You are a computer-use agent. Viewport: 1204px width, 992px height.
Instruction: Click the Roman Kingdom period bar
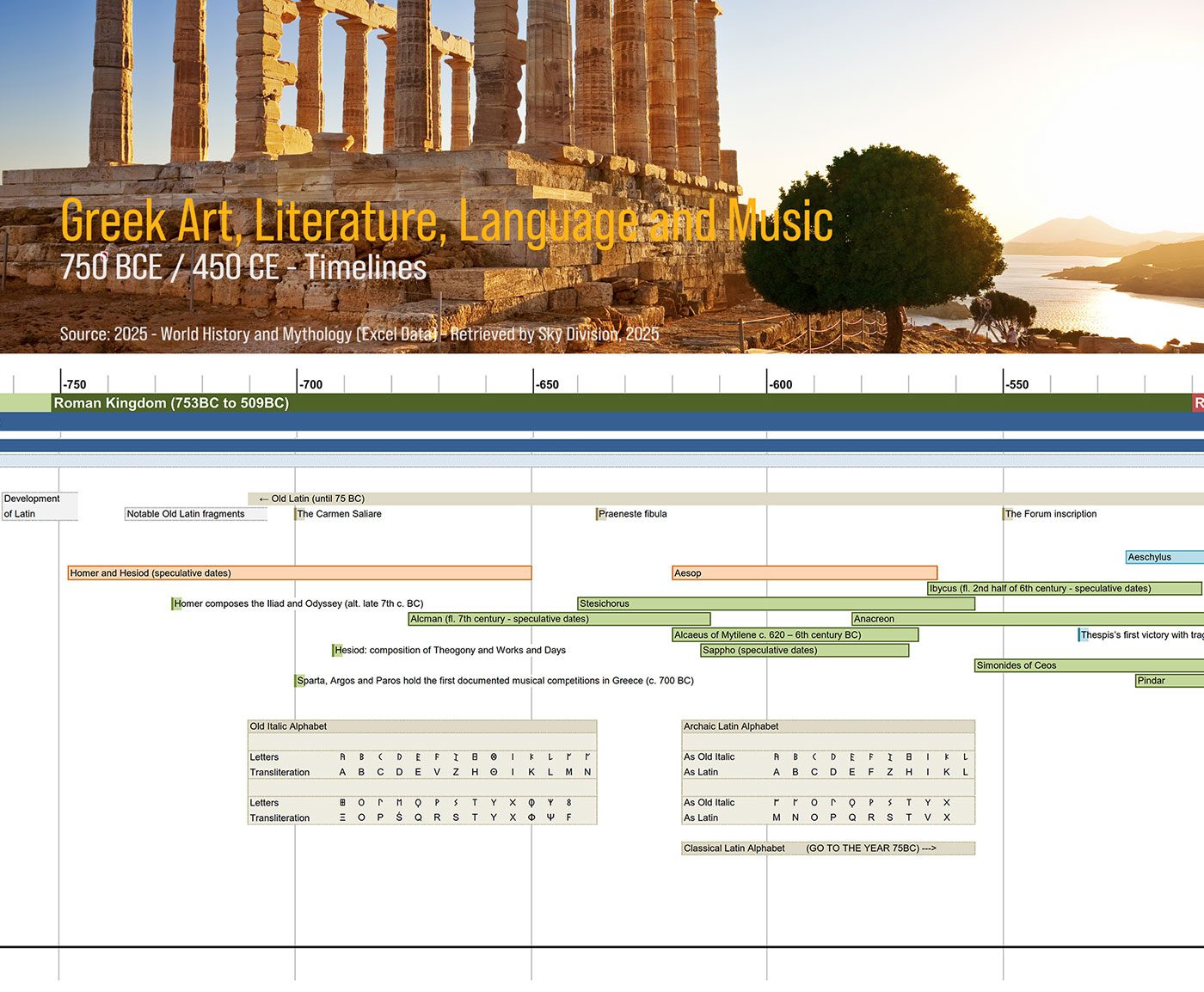coord(602,403)
